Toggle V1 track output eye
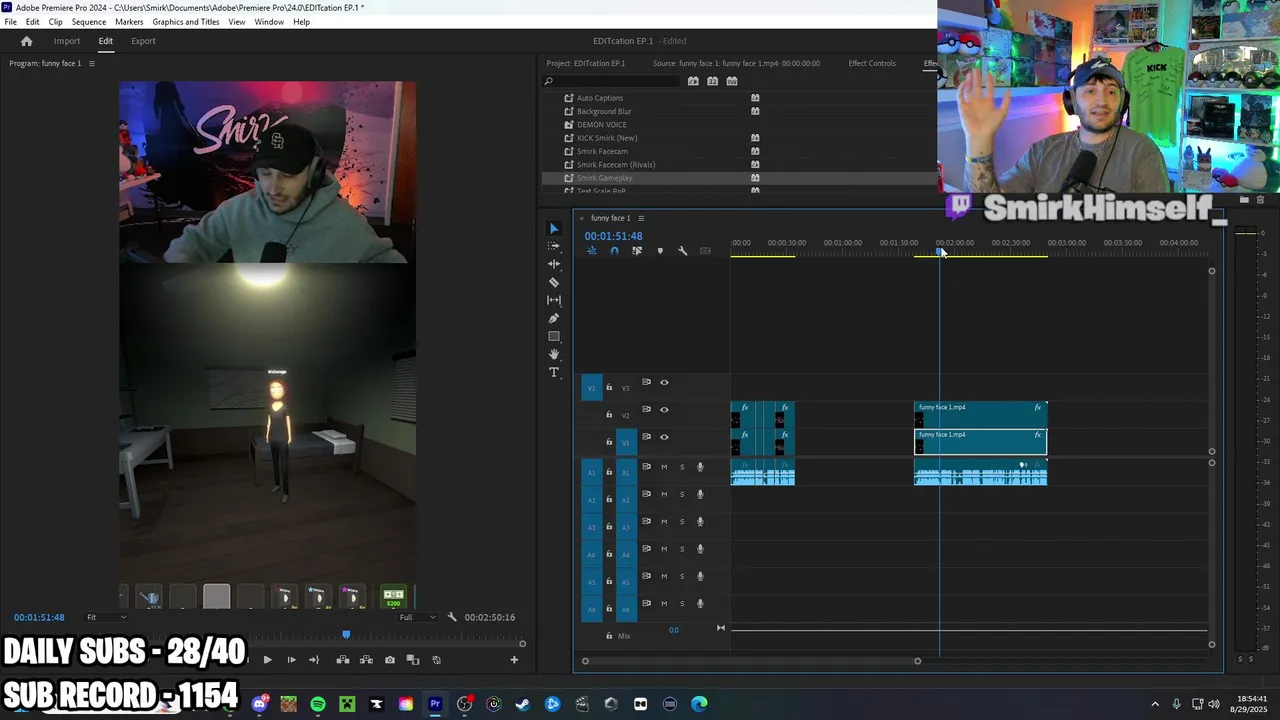The image size is (1280, 720). click(x=664, y=437)
